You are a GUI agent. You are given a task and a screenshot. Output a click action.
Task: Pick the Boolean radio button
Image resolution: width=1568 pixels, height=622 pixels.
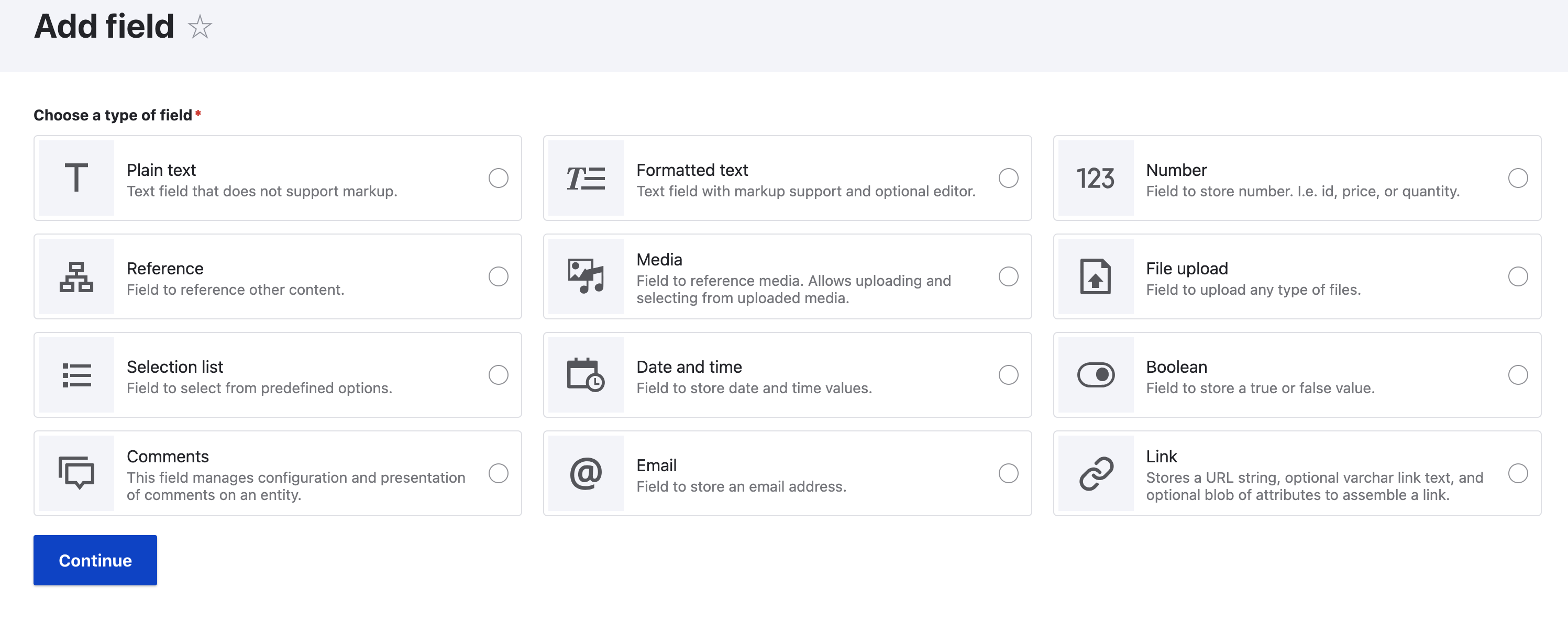[x=1518, y=375]
